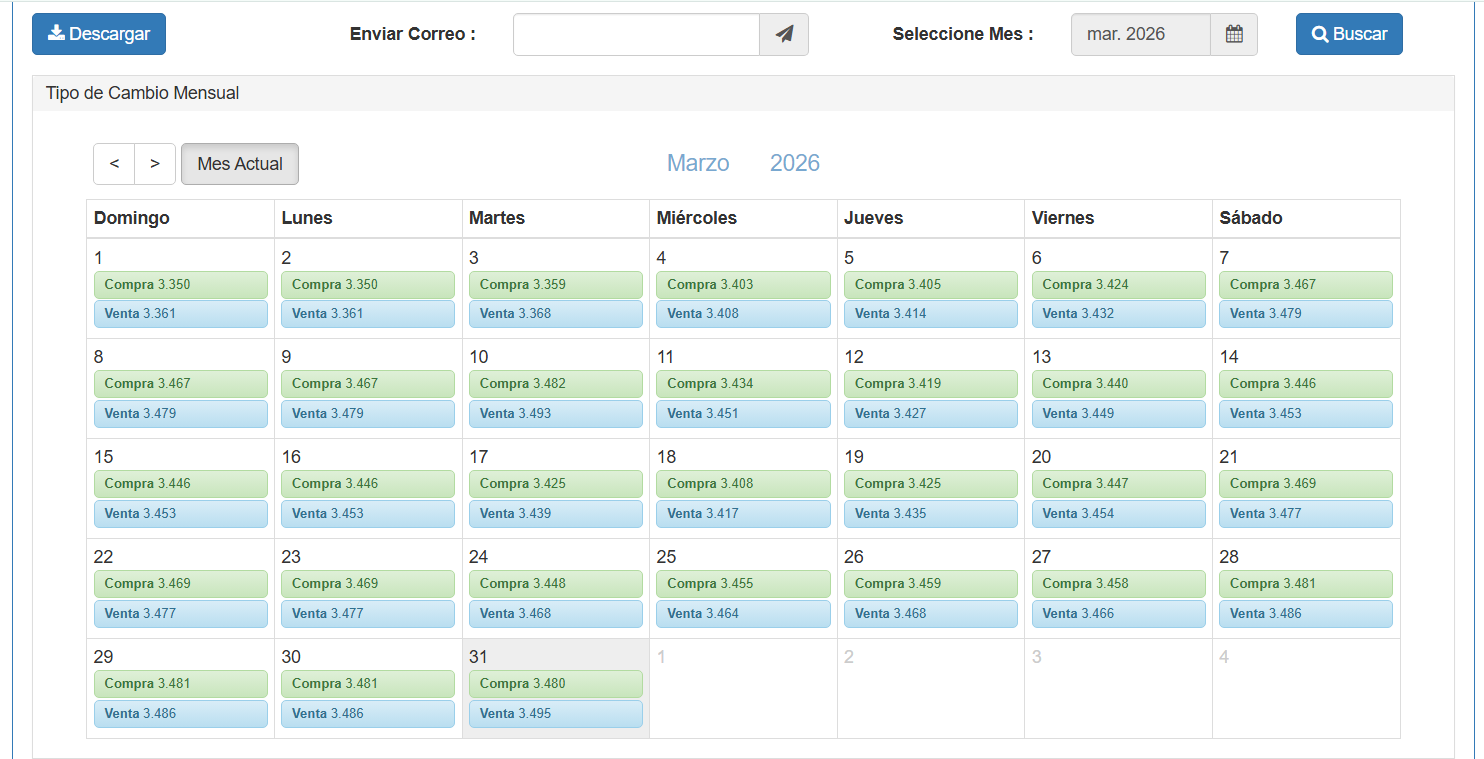The height and width of the screenshot is (759, 1484).
Task: Go to previous month with < arrow
Action: (114, 164)
